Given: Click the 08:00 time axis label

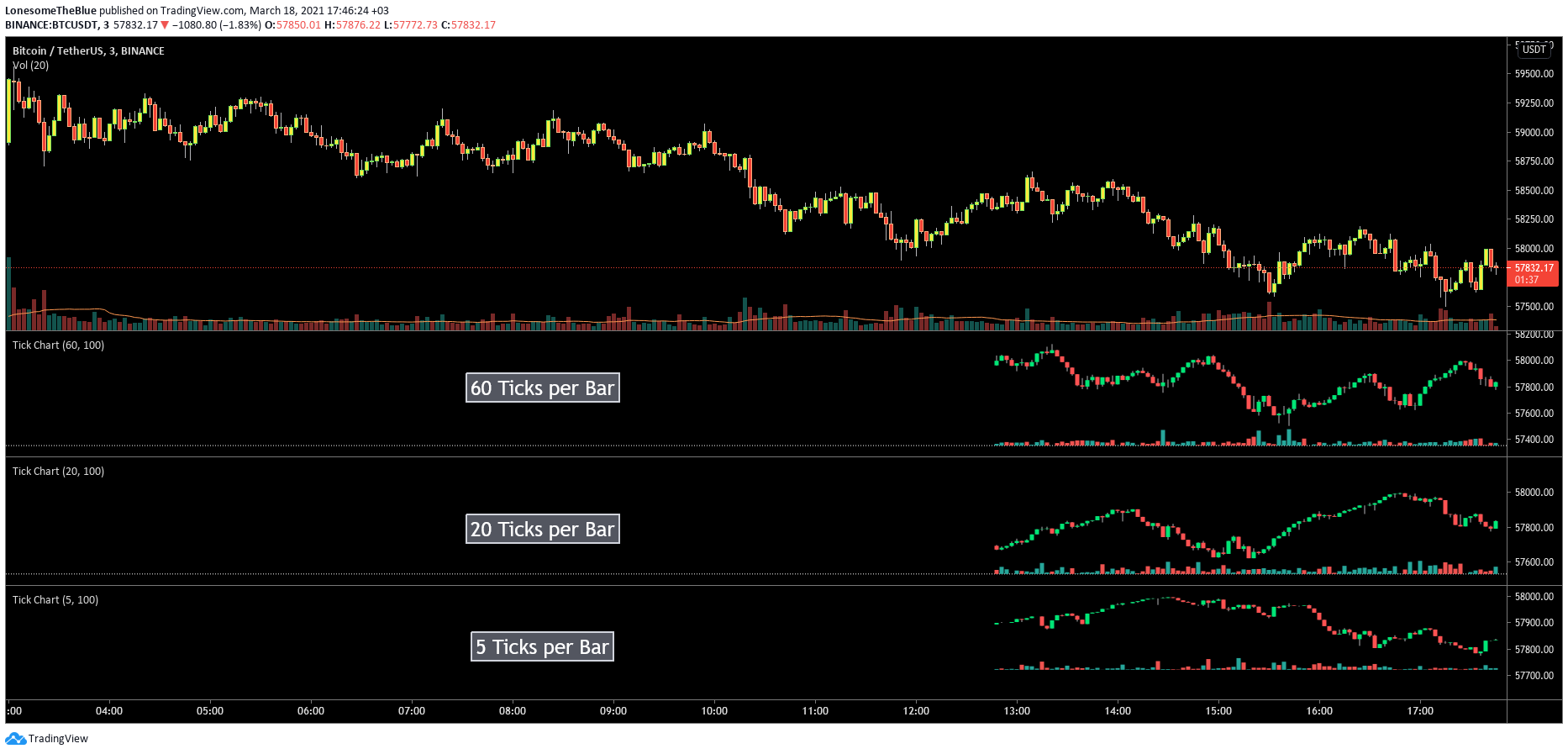Looking at the screenshot, I should (x=513, y=711).
